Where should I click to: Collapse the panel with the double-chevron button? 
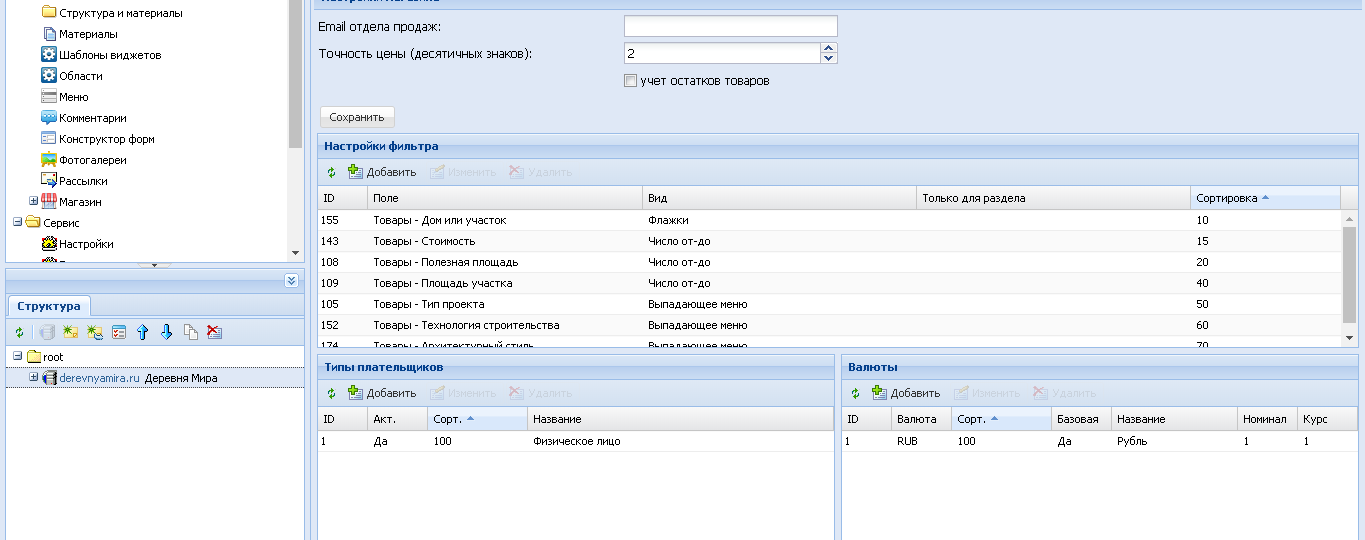tap(291, 281)
